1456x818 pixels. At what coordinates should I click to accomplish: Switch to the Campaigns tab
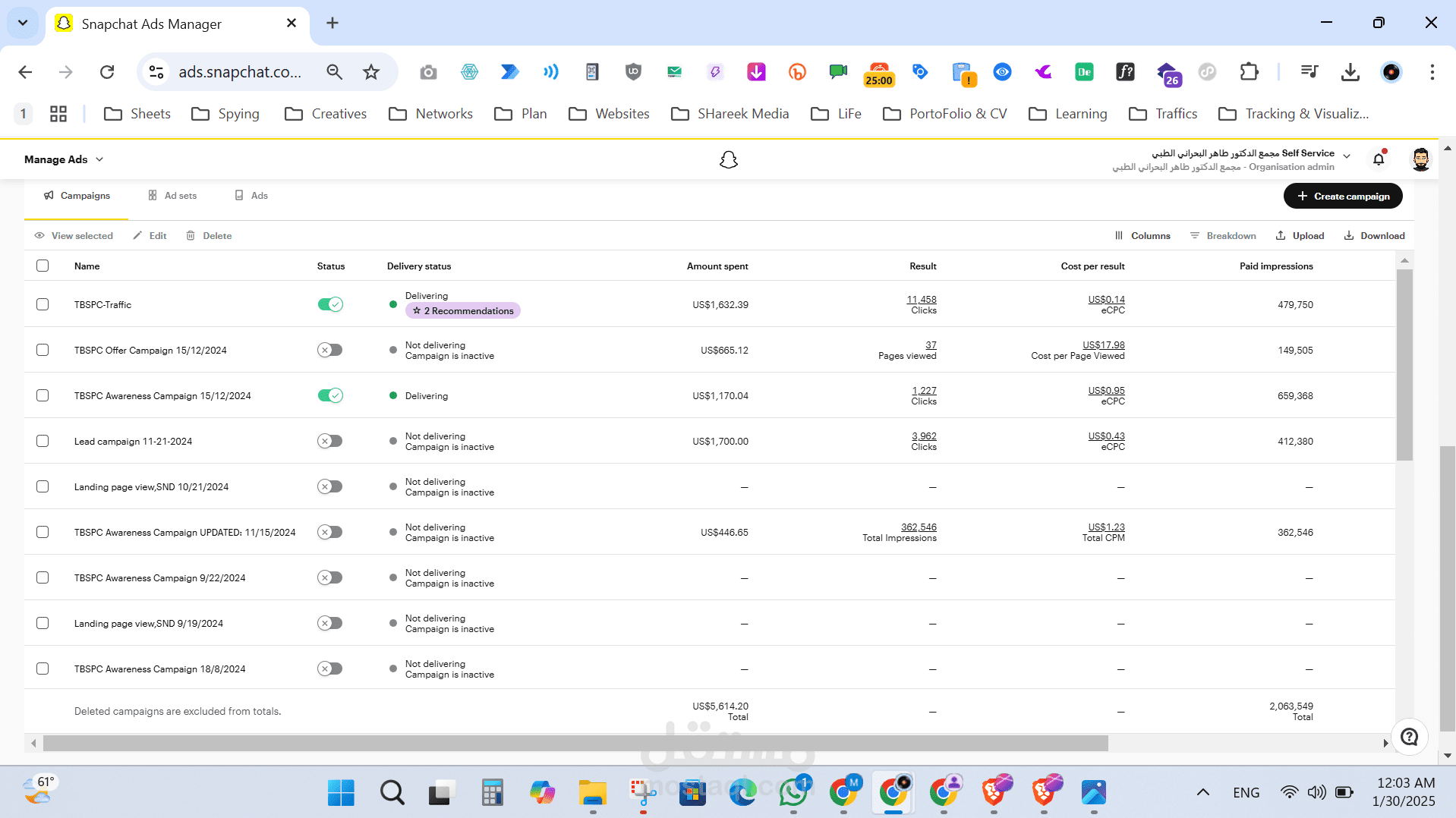77,196
